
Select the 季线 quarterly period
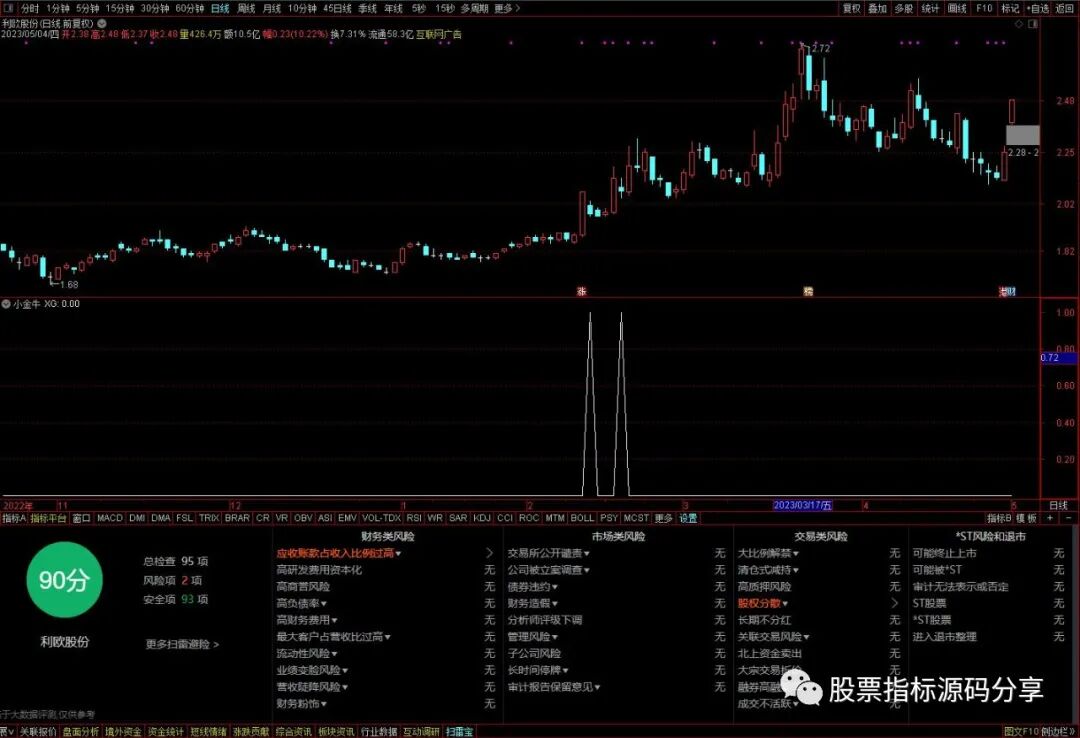[367, 8]
